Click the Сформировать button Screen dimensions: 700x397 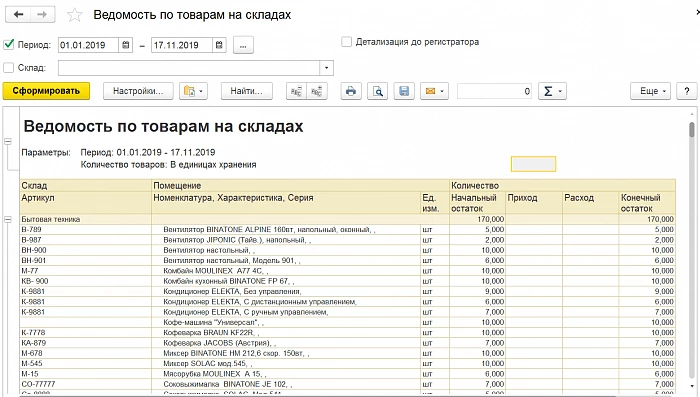(46, 91)
